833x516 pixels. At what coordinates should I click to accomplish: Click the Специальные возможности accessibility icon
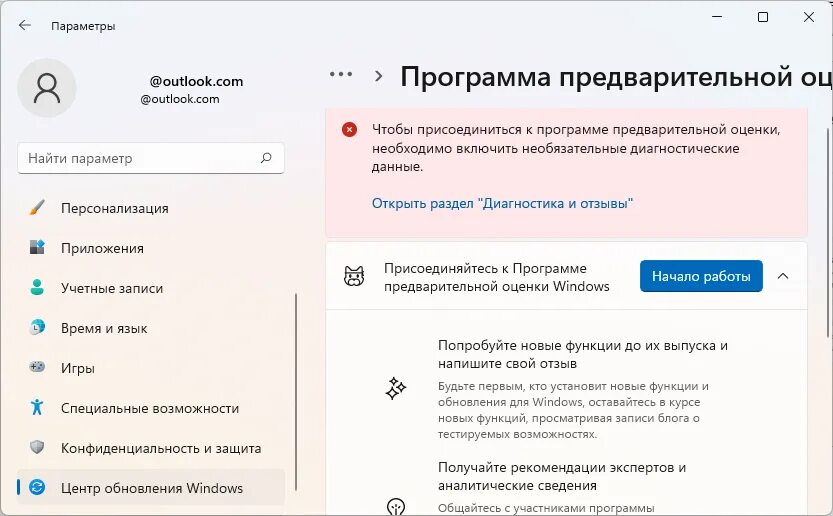click(37, 407)
